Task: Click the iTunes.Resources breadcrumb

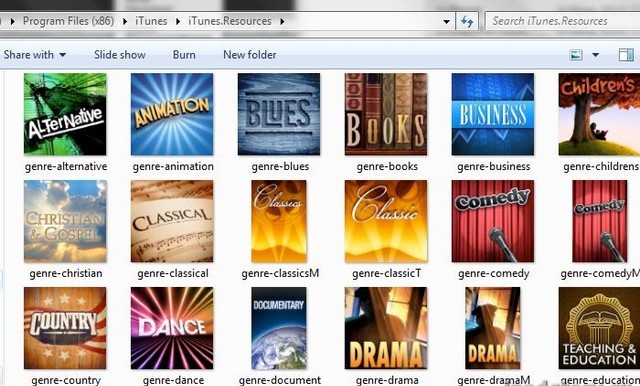Action: 230,21
